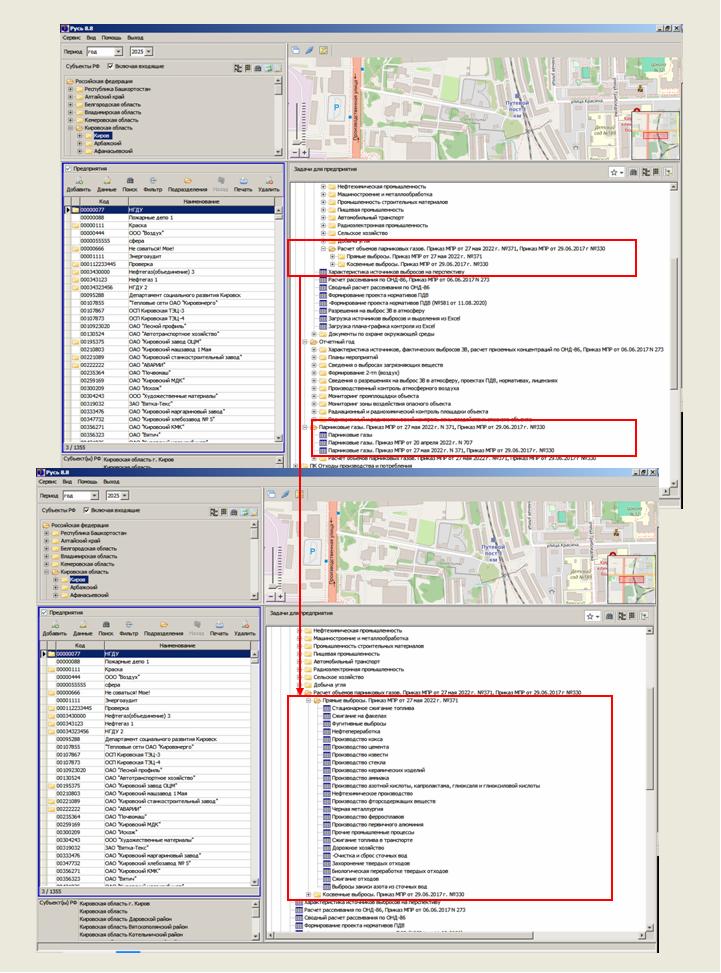Open Фильтр in lower window enterprise toolbar

(x=127, y=626)
